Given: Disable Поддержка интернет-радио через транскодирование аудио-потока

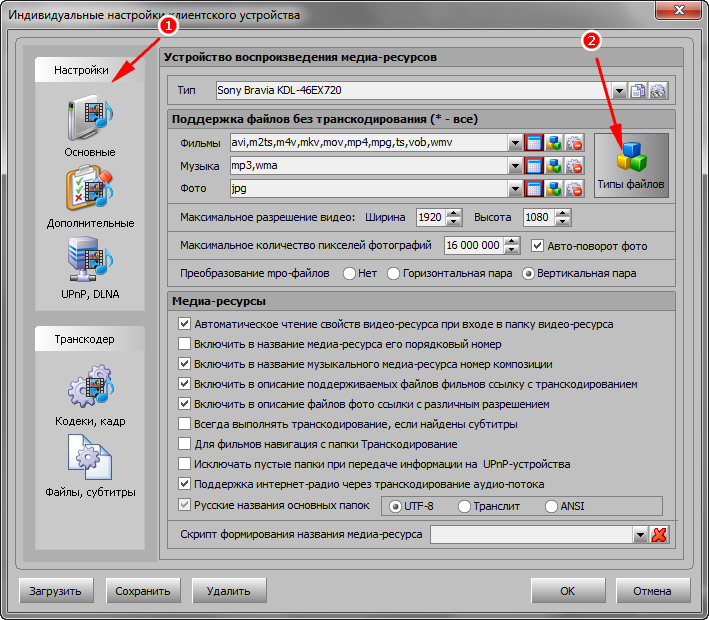Looking at the screenshot, I should click(184, 484).
